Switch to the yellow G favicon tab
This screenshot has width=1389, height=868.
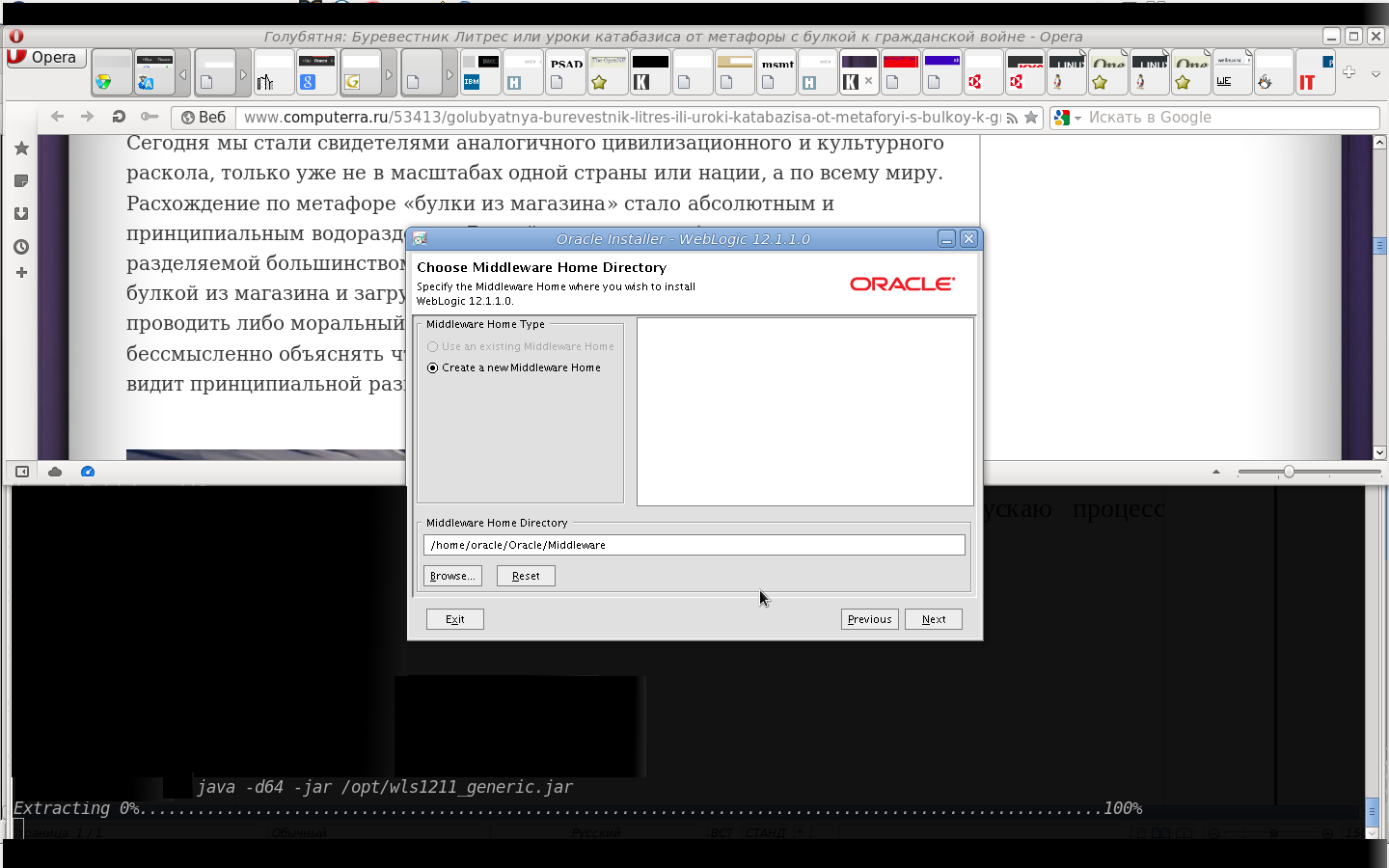pos(361,72)
